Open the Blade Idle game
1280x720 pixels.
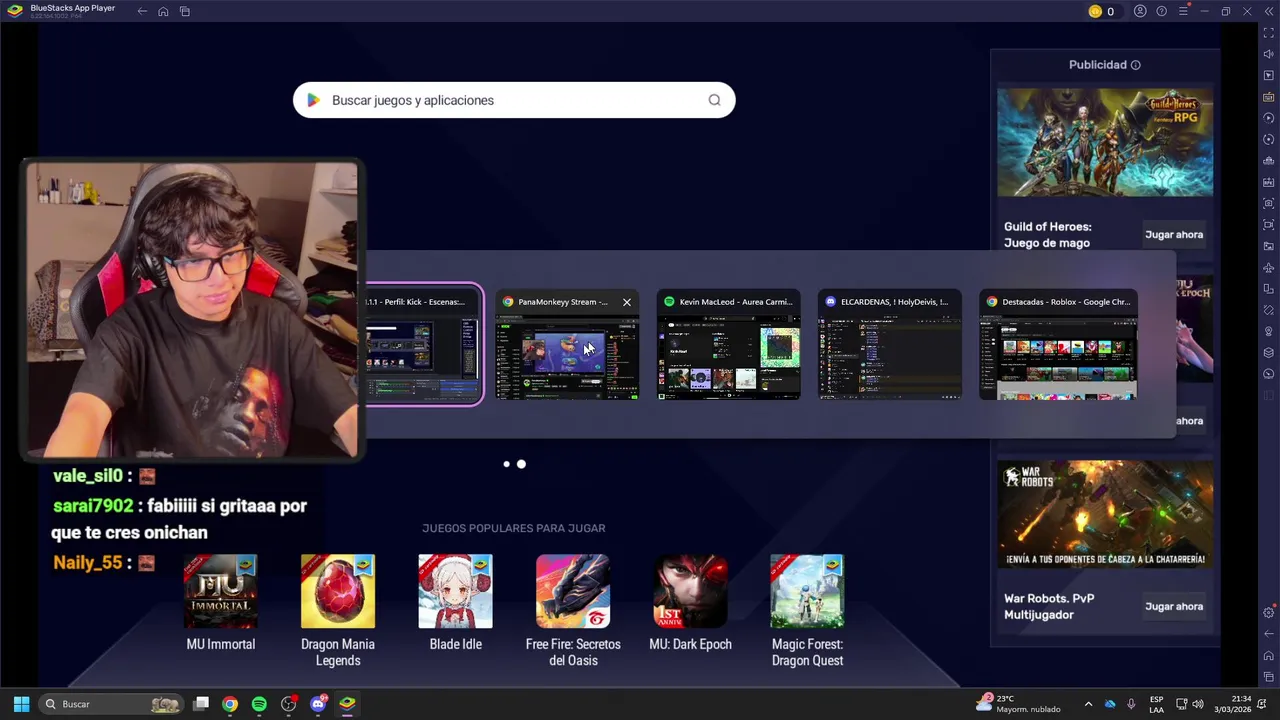click(455, 603)
